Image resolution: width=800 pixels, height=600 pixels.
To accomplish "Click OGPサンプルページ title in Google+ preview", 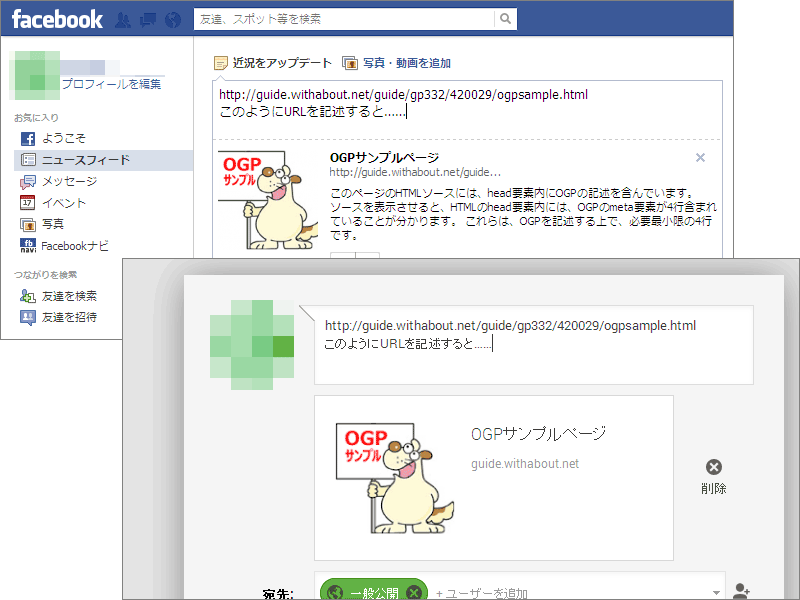I will 538,434.
